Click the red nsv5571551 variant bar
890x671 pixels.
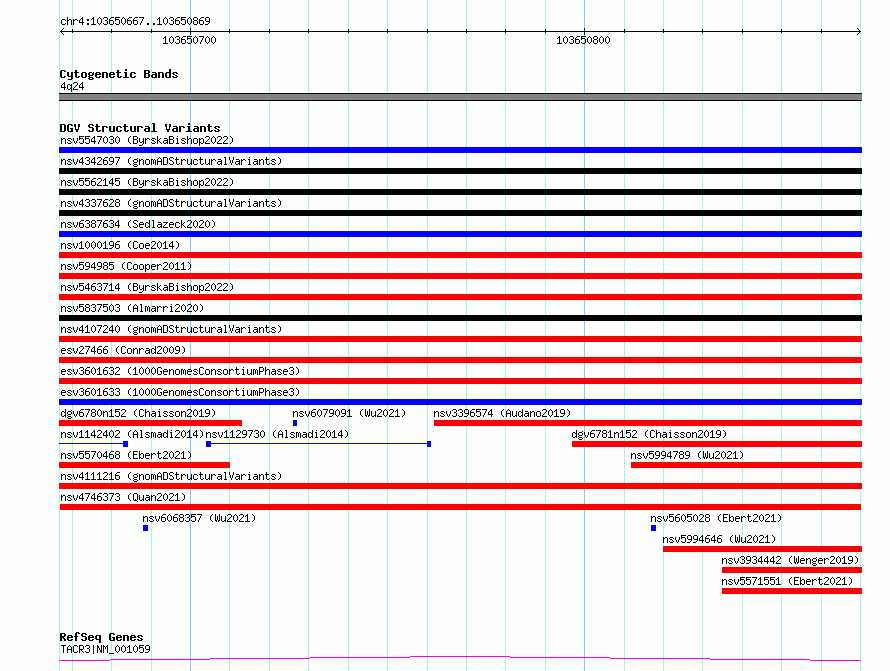click(x=792, y=591)
